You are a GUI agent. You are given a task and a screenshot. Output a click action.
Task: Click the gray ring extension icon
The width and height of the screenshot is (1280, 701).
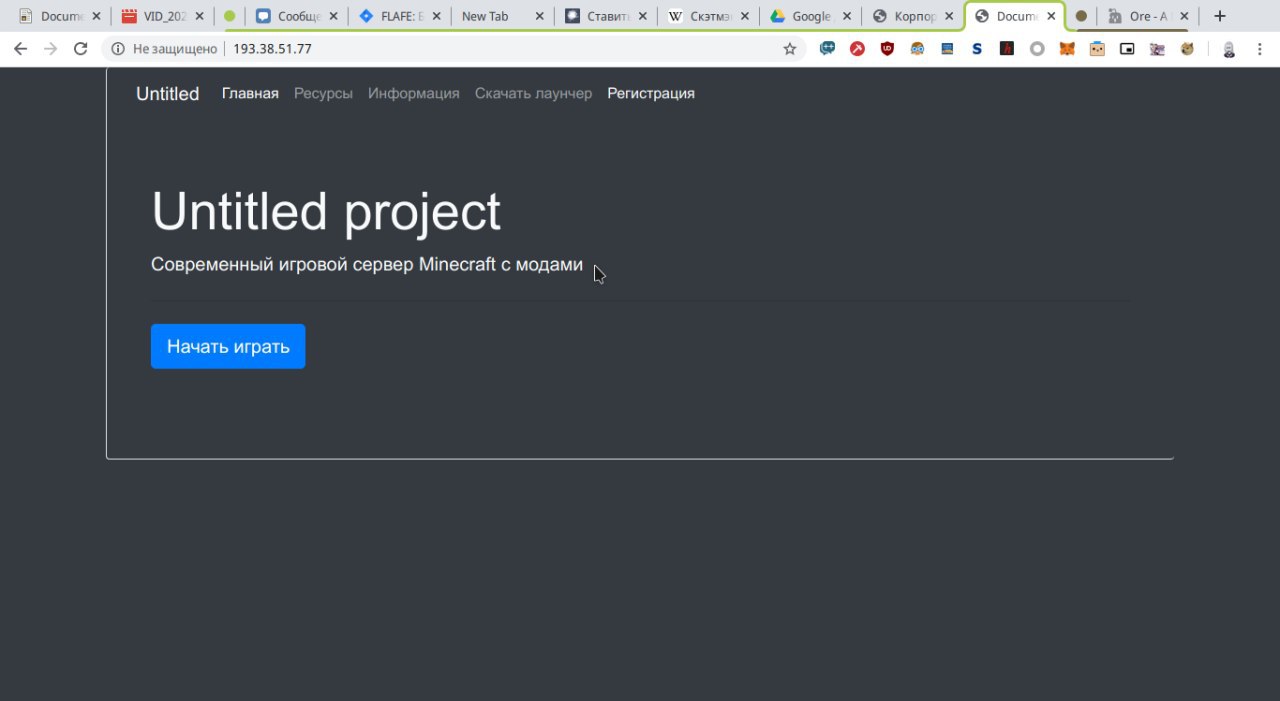[1037, 48]
